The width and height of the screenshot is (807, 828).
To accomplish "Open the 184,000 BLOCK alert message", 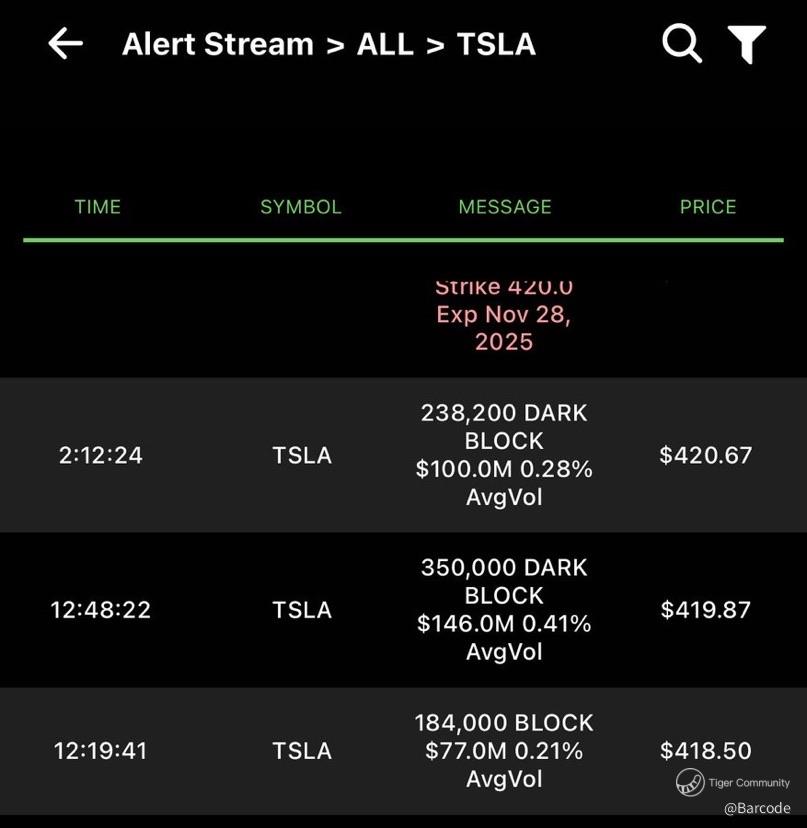I will (504, 751).
